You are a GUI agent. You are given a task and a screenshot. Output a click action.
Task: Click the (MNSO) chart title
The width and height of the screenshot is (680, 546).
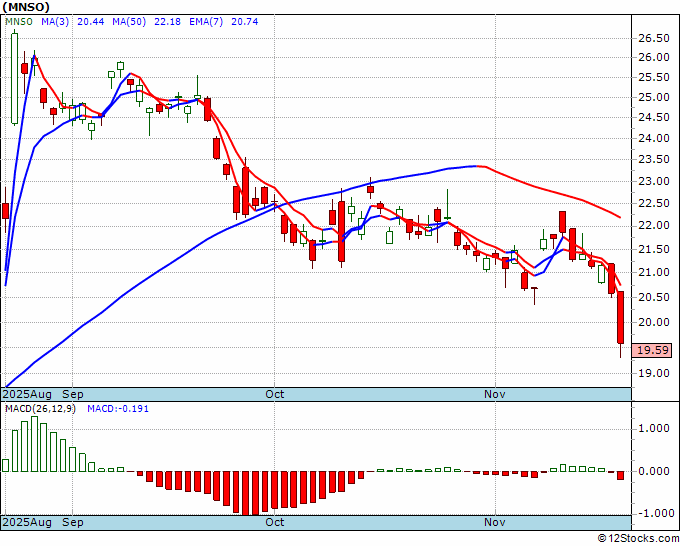coord(26,7)
